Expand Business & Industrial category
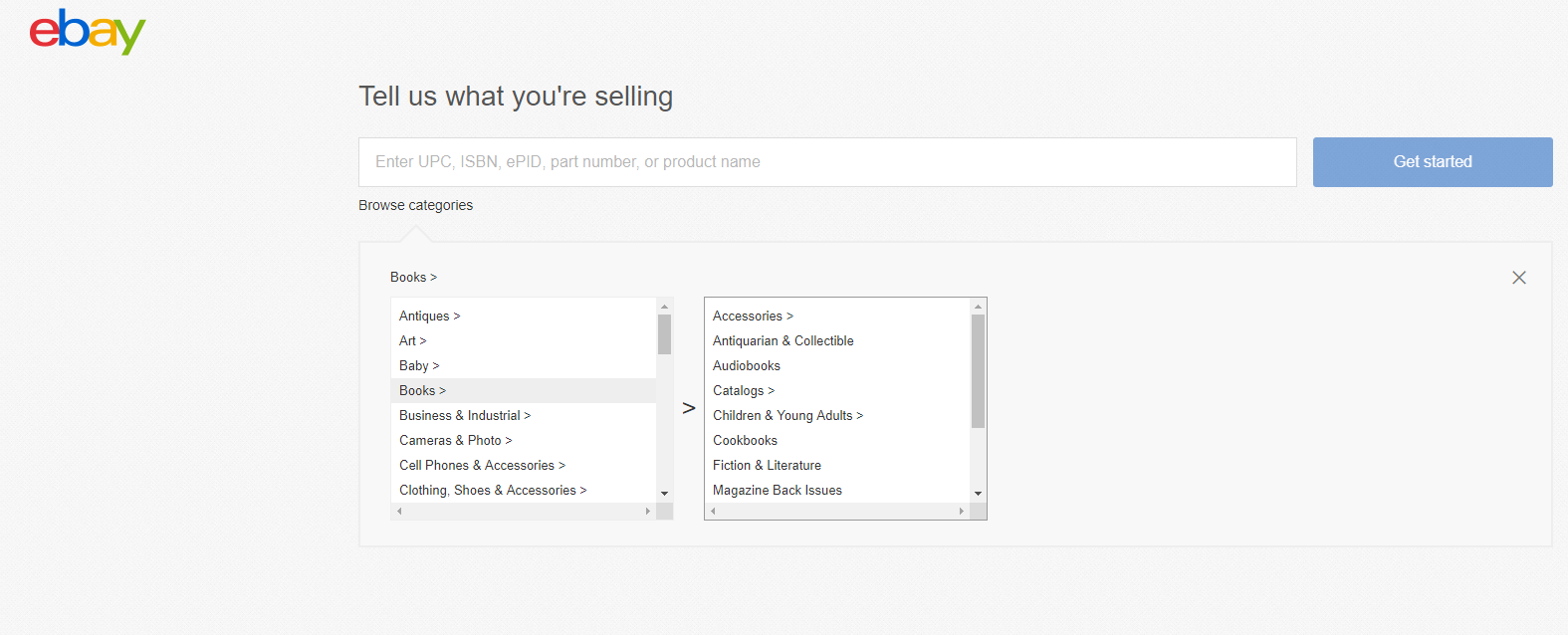This screenshot has height=635, width=1568. (x=464, y=416)
